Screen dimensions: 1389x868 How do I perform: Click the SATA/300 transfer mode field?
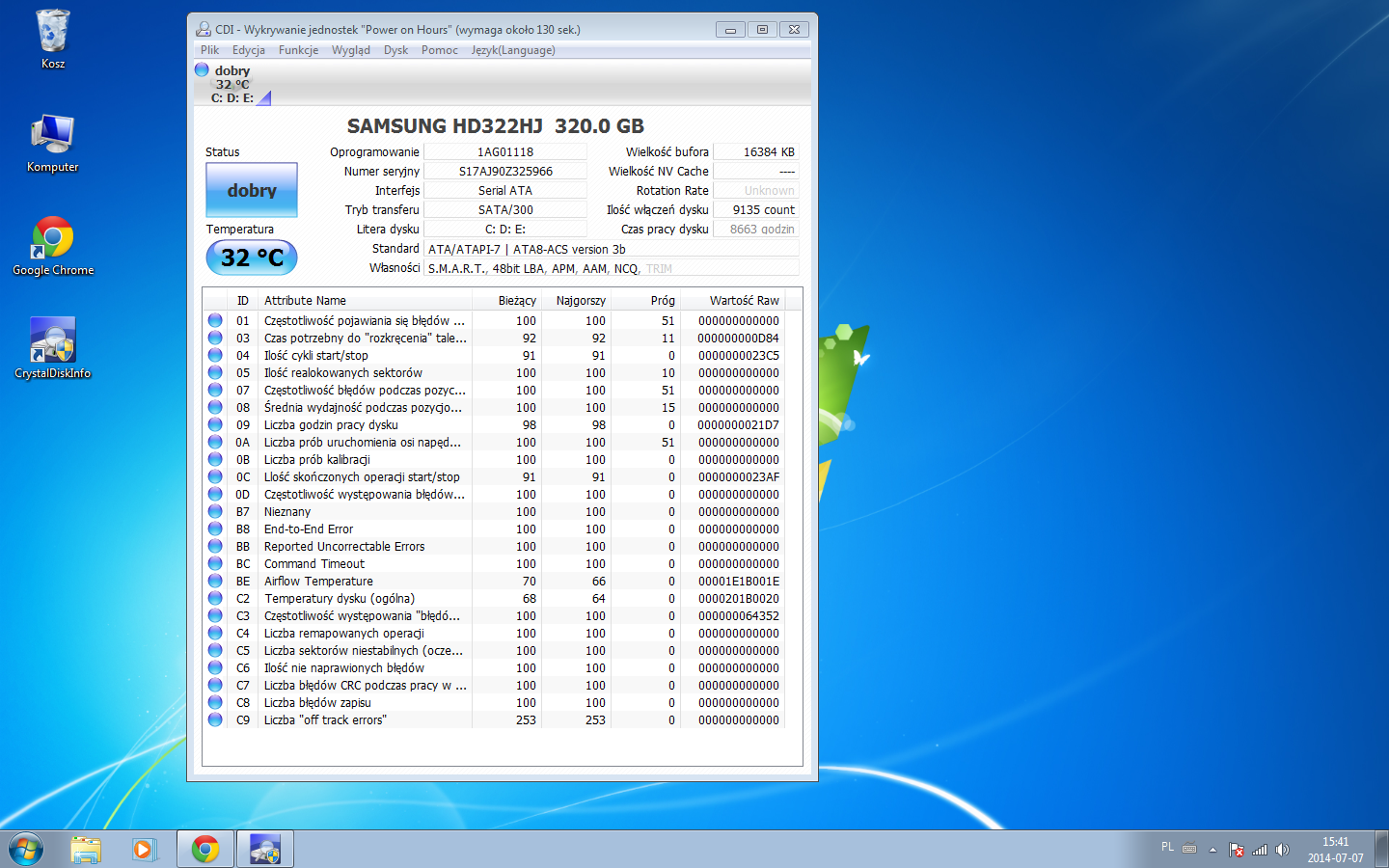(x=505, y=209)
